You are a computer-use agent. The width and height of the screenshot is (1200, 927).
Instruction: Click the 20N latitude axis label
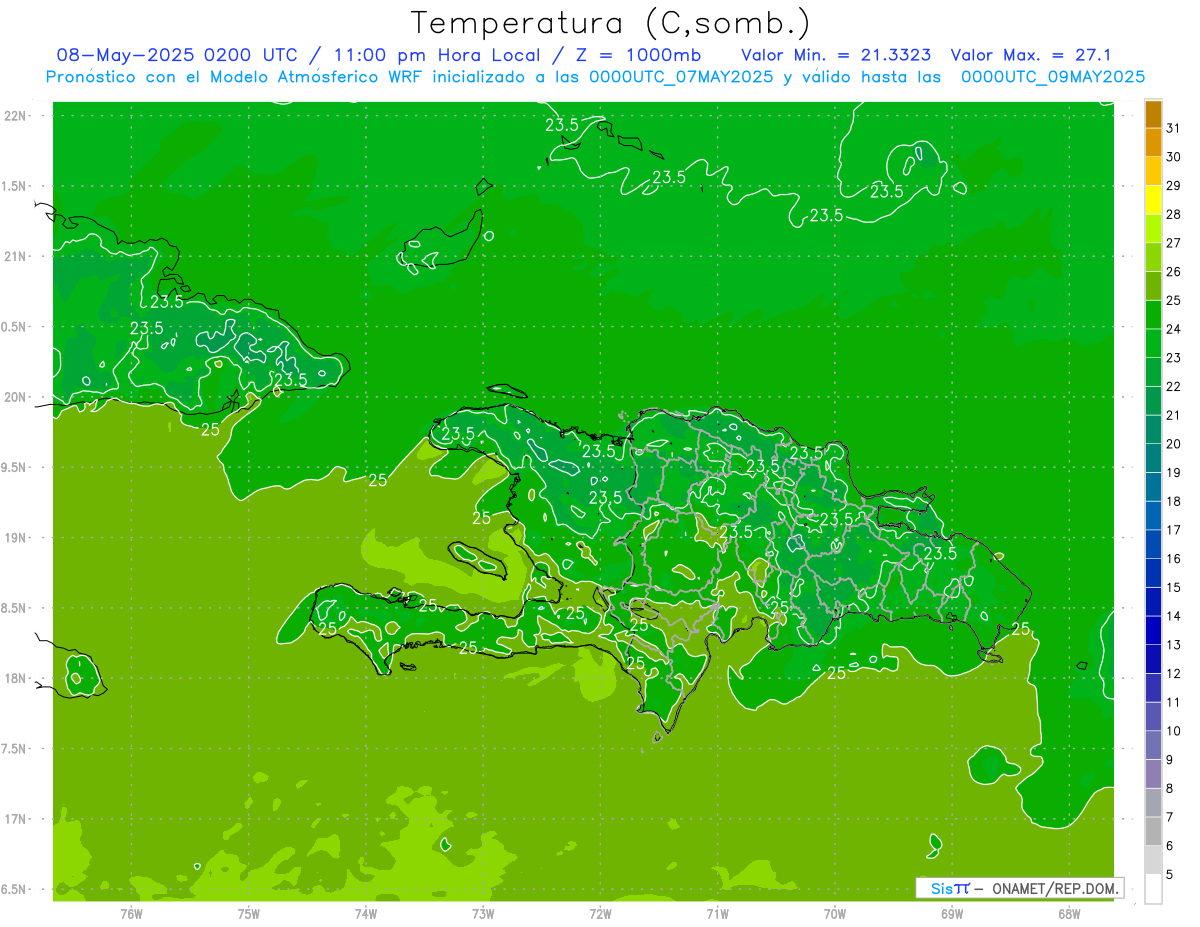click(x=16, y=397)
